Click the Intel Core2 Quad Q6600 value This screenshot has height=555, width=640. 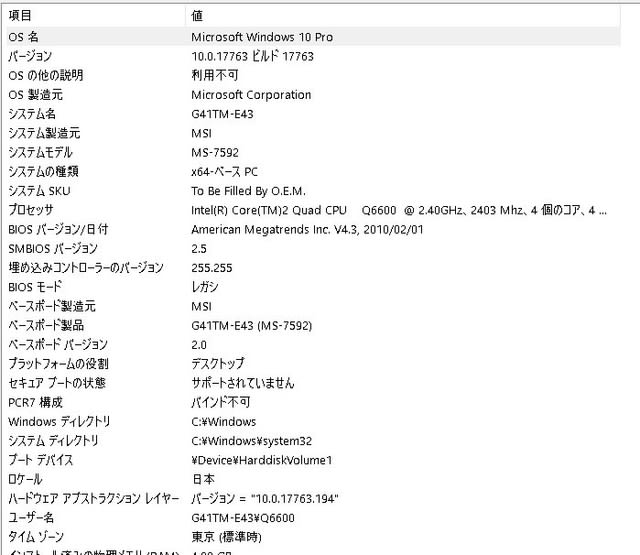click(x=399, y=210)
